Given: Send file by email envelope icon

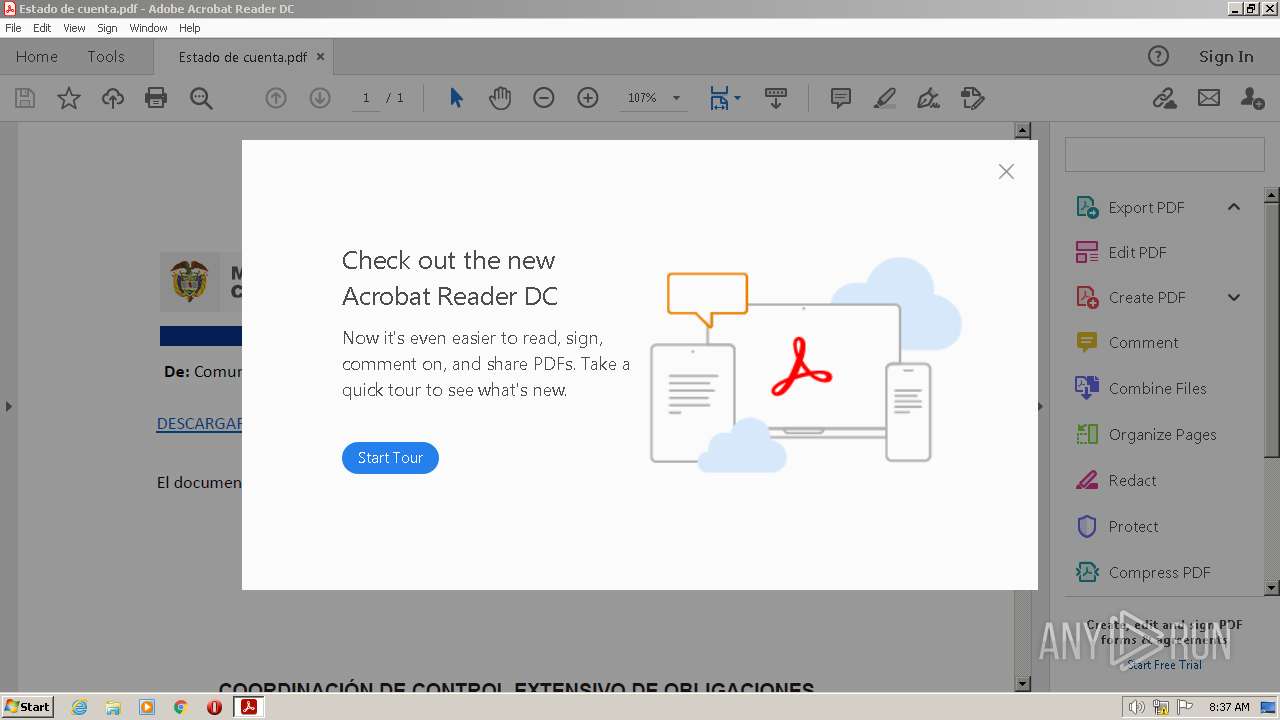Looking at the screenshot, I should [x=1209, y=98].
